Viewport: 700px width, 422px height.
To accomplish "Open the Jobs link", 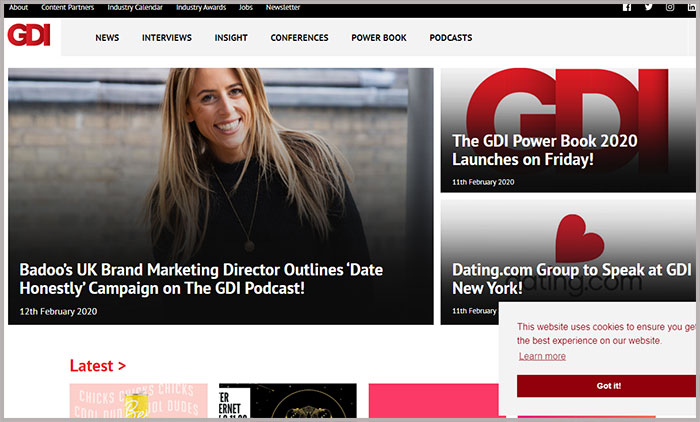I will (x=246, y=7).
